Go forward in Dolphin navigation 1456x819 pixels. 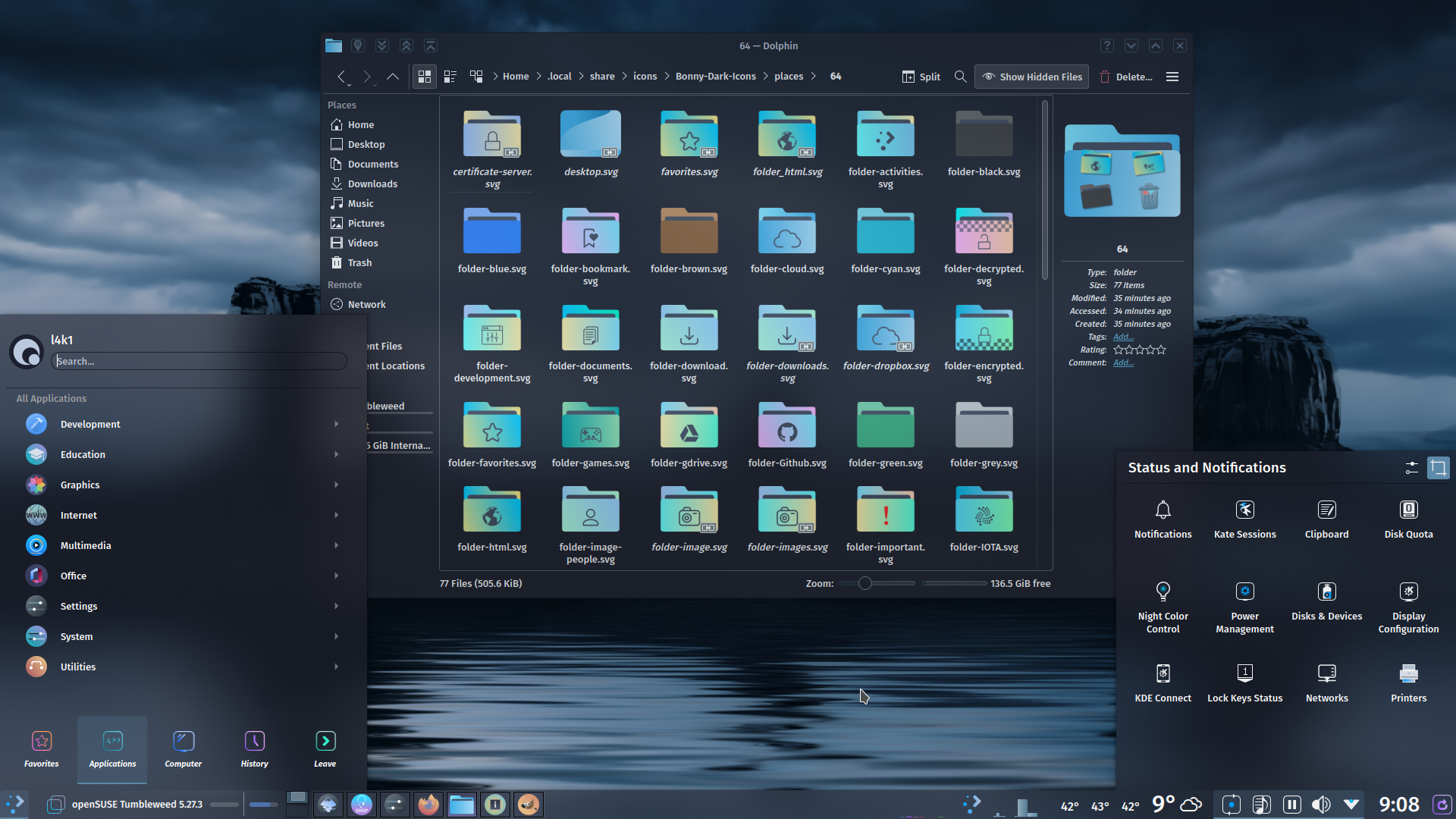point(367,77)
